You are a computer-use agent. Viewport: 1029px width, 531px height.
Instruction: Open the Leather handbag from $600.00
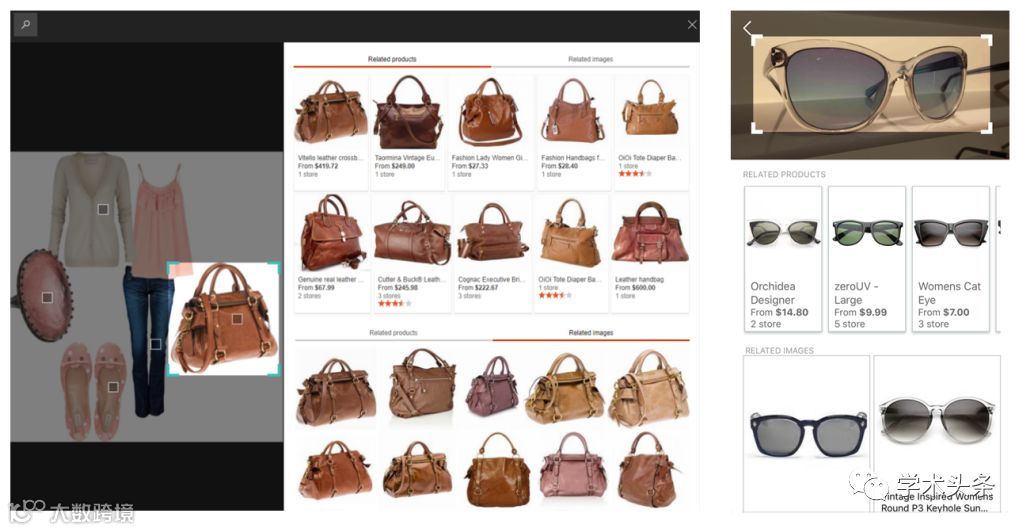(x=650, y=253)
